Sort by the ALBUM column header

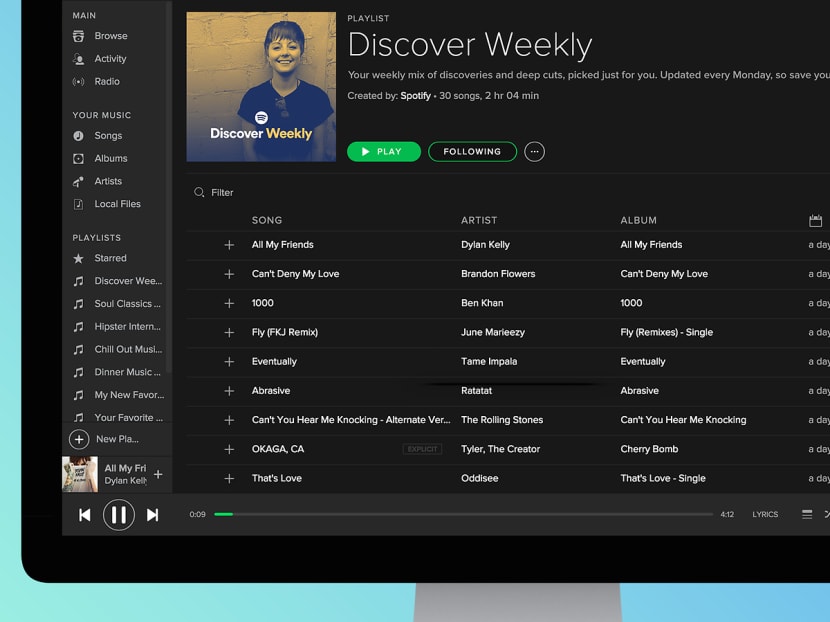(x=638, y=220)
